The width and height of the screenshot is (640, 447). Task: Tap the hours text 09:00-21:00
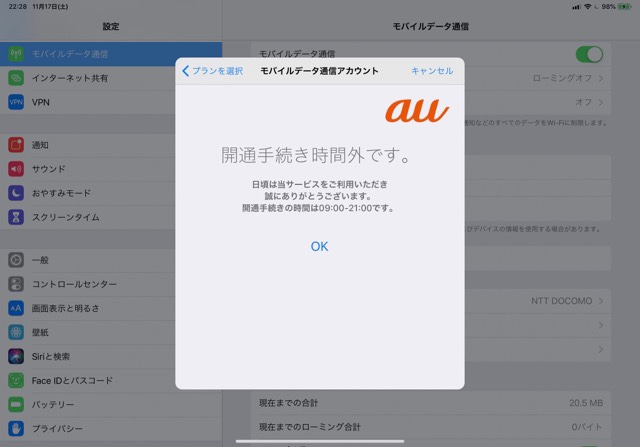(345, 208)
